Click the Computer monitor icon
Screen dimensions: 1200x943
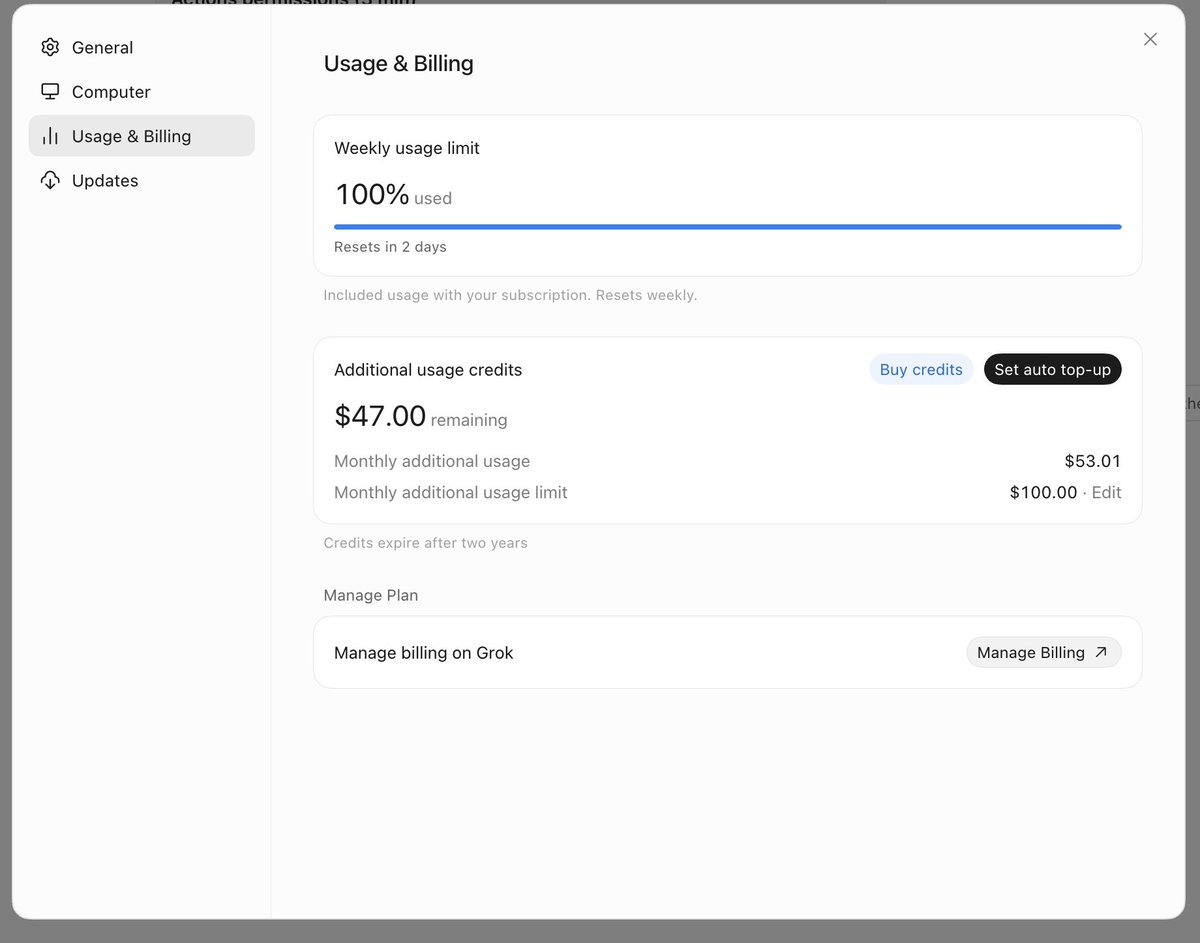point(50,92)
